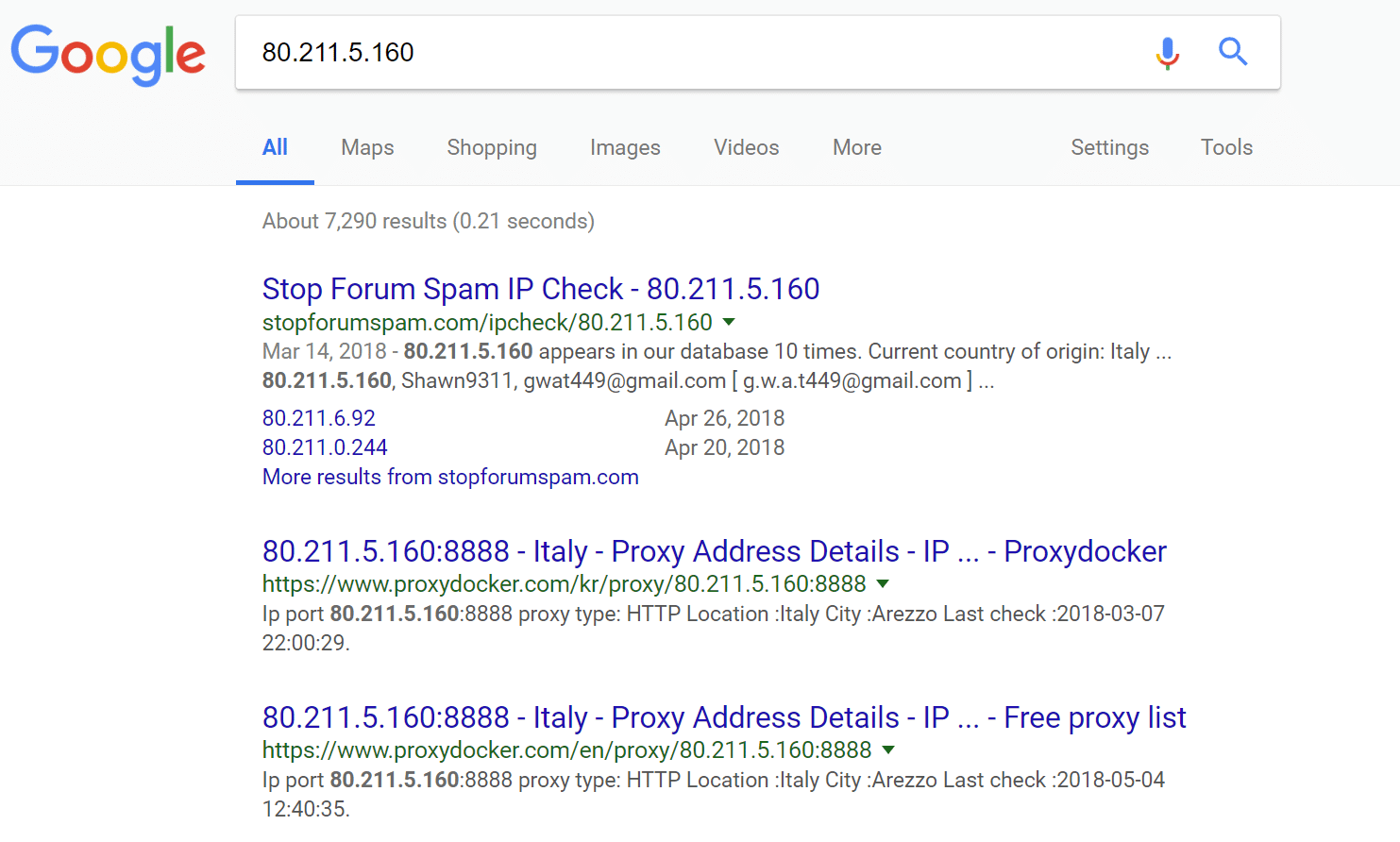Click inside the search input field
Screen dimensions: 1400x842
pyautogui.click(x=661, y=53)
